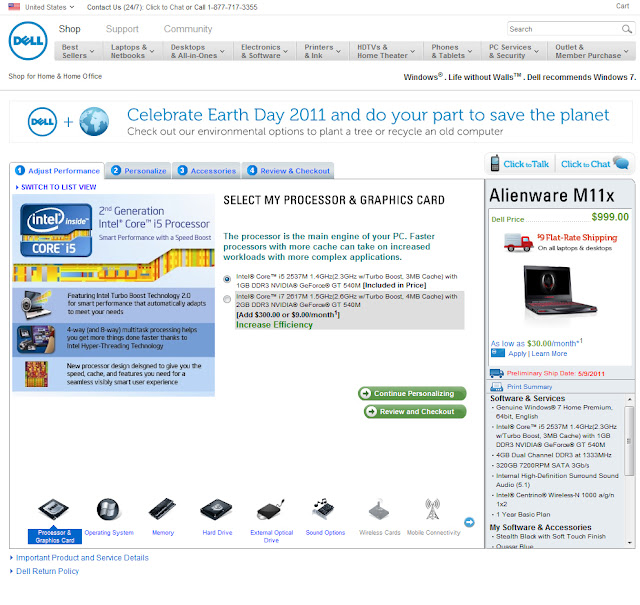This screenshot has height=605, width=640.
Task: Click the phone icon beside Click to Talk
Action: click(495, 163)
